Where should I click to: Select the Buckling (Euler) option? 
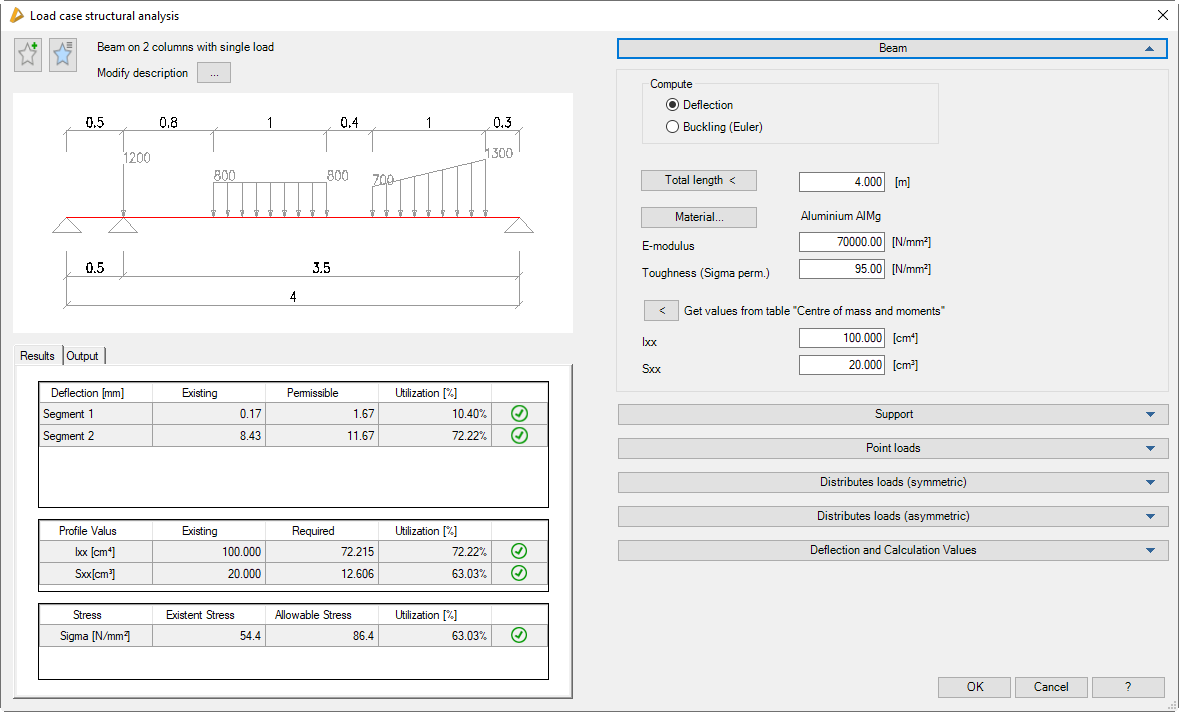672,127
